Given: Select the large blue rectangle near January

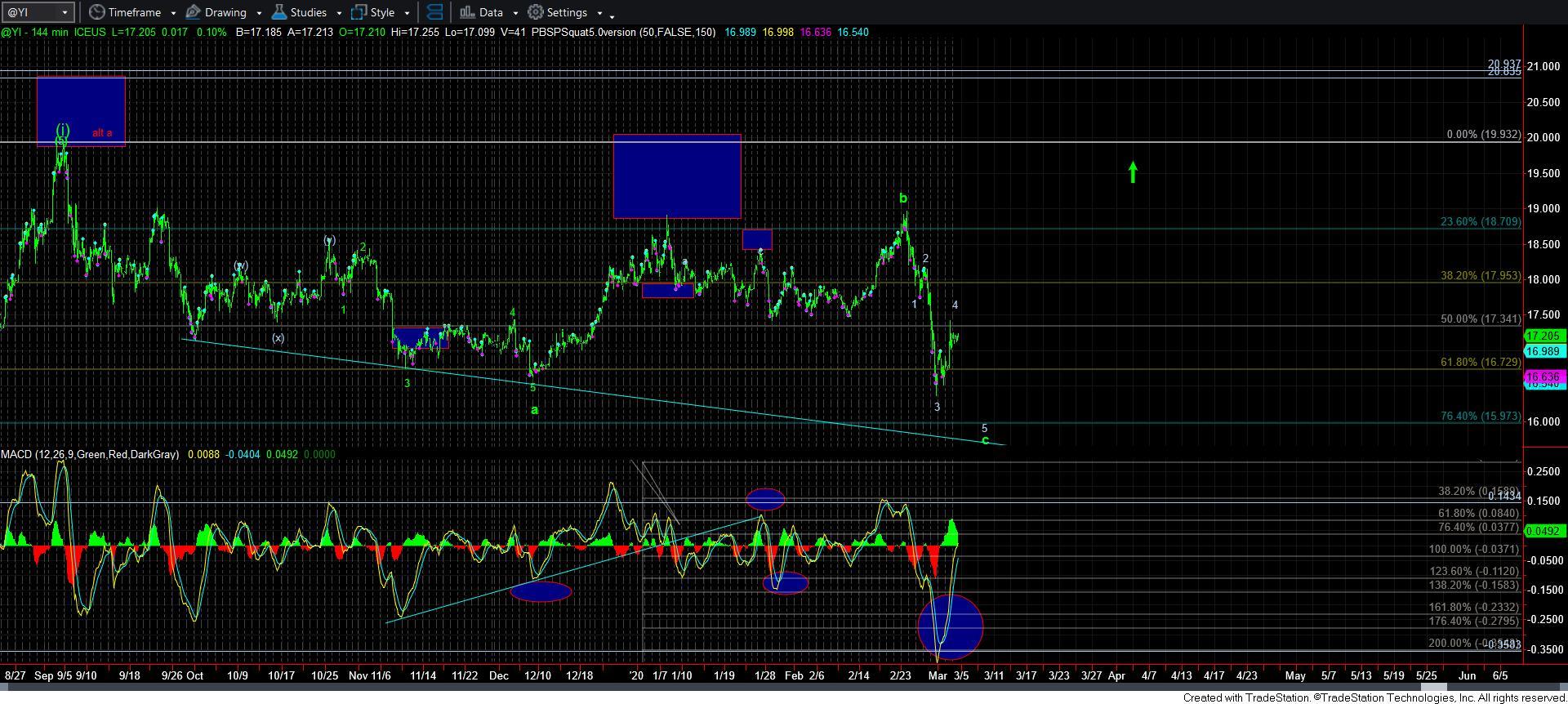Looking at the screenshot, I should [677, 176].
